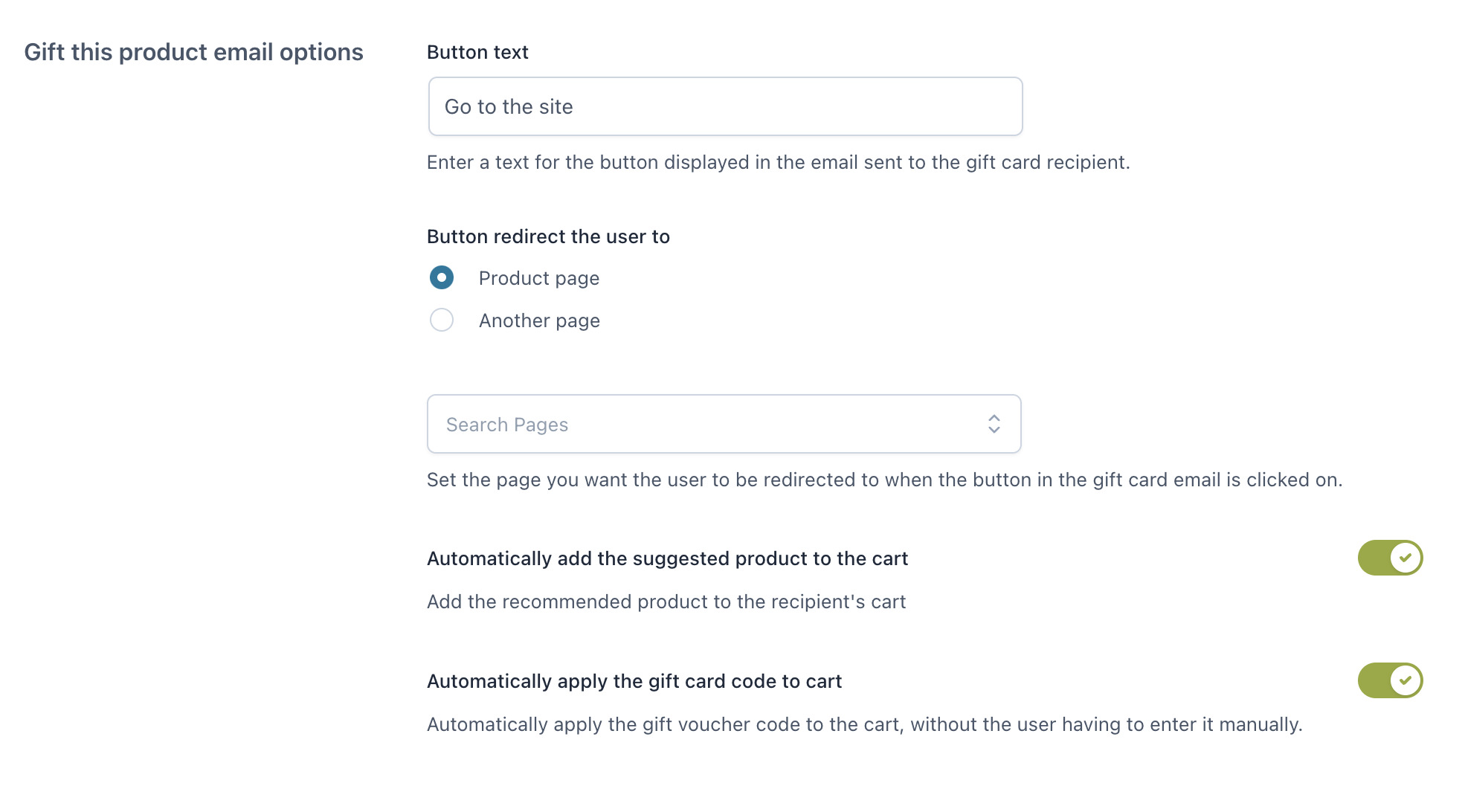
Task: Click the Add the recommended product description
Action: tap(666, 602)
